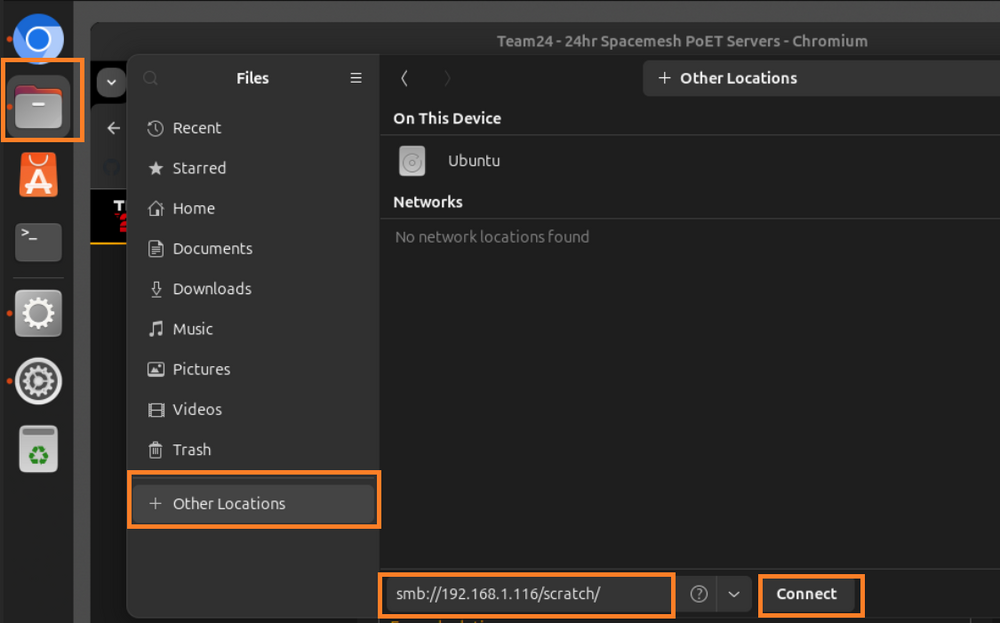This screenshot has width=1000, height=623.
Task: Select Starred in the sidebar
Action: (x=254, y=168)
